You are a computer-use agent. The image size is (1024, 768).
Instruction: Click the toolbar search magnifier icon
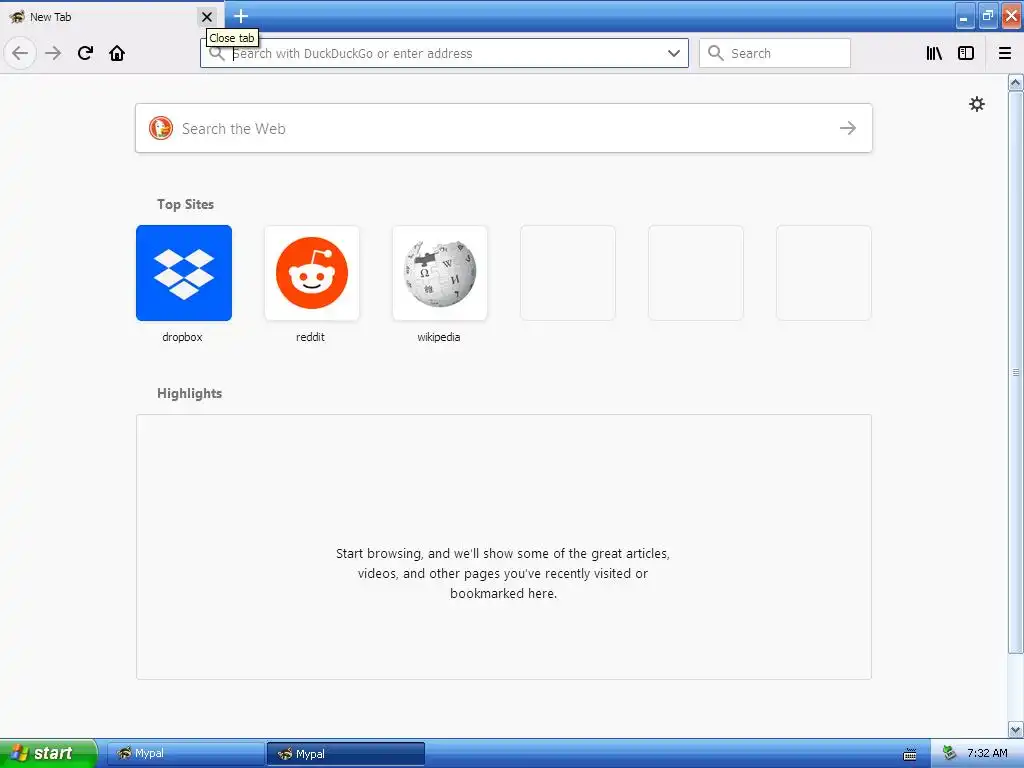(716, 53)
